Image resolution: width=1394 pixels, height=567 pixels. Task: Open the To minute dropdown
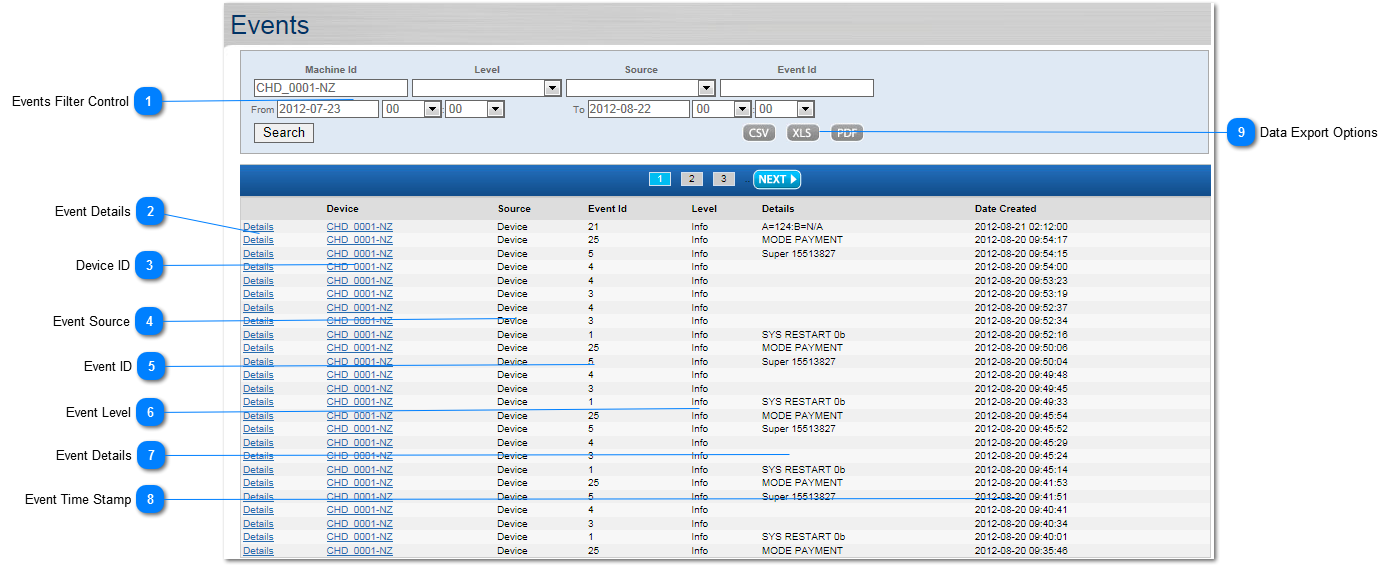point(805,109)
